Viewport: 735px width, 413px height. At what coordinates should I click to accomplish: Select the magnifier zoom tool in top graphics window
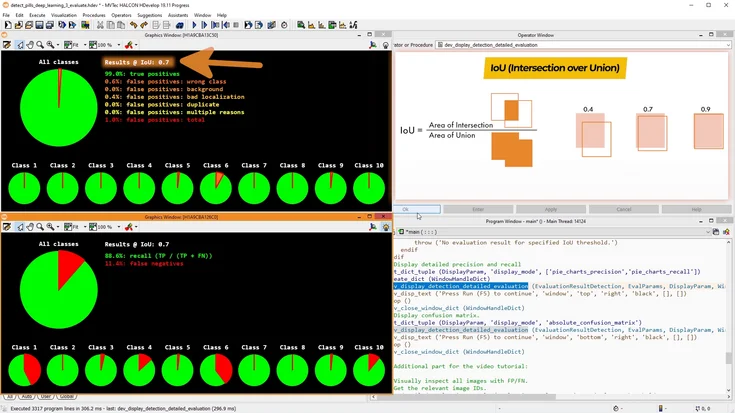[x=41, y=45]
